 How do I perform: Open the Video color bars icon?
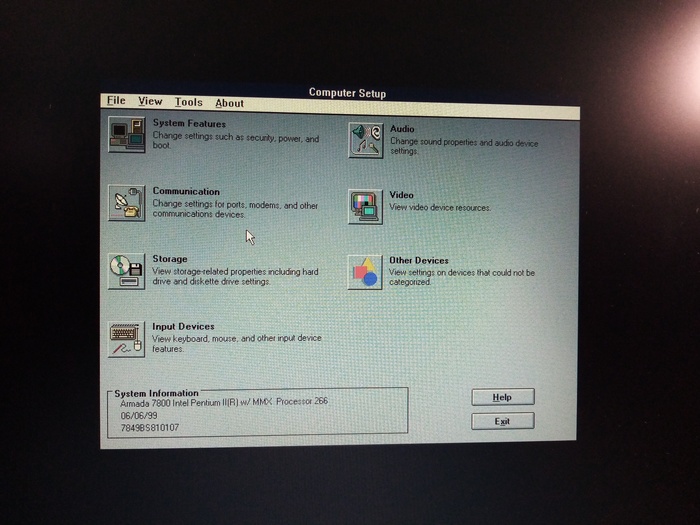(x=366, y=206)
